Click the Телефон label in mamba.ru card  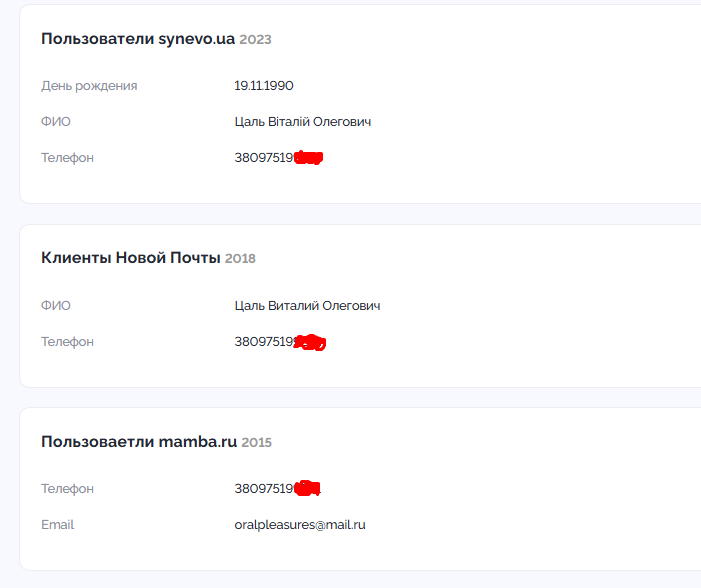click(x=67, y=489)
